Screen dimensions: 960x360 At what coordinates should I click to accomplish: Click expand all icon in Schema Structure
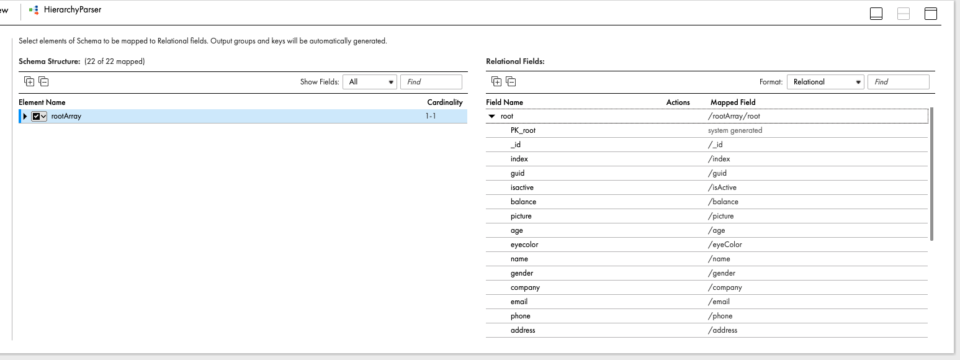[29, 81]
